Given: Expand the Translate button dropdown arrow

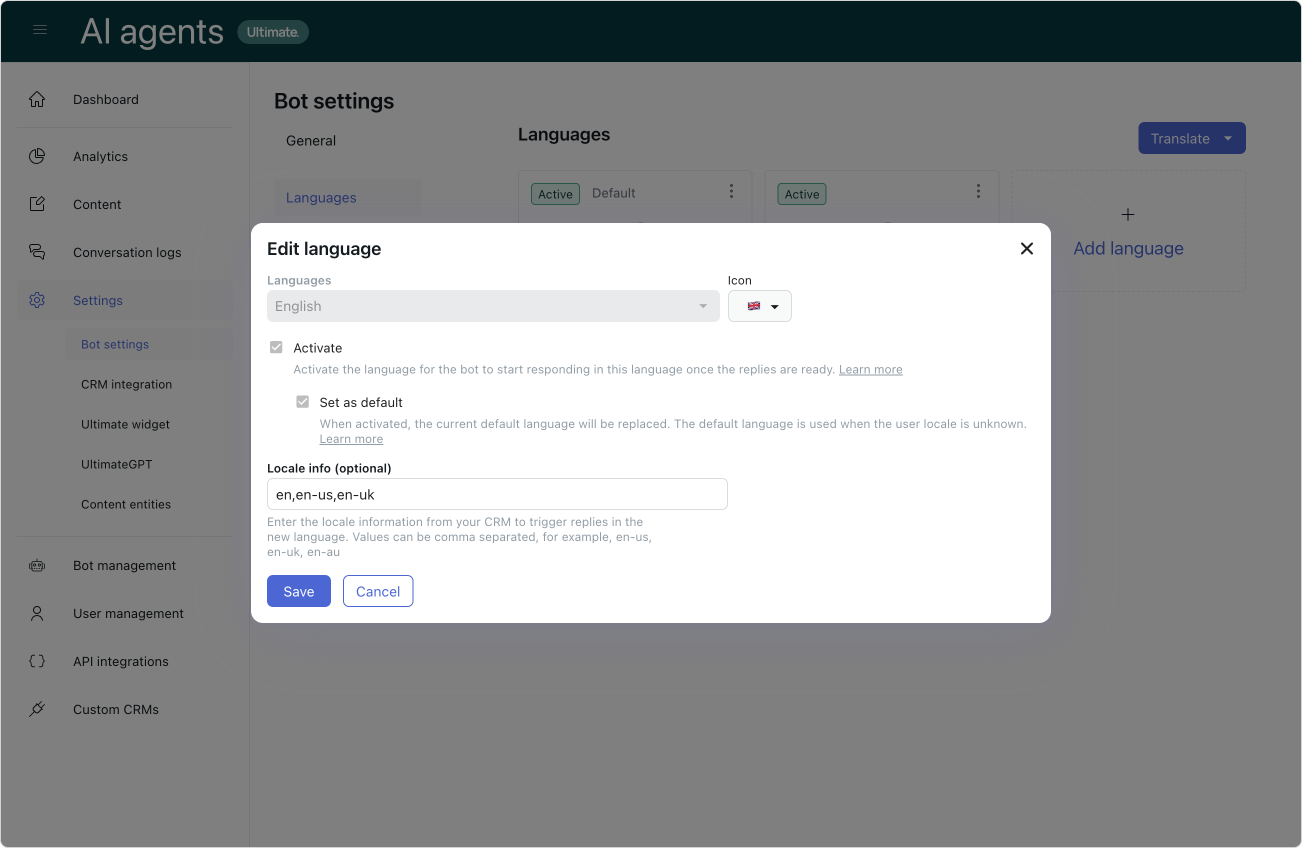Looking at the screenshot, I should click(x=1228, y=139).
